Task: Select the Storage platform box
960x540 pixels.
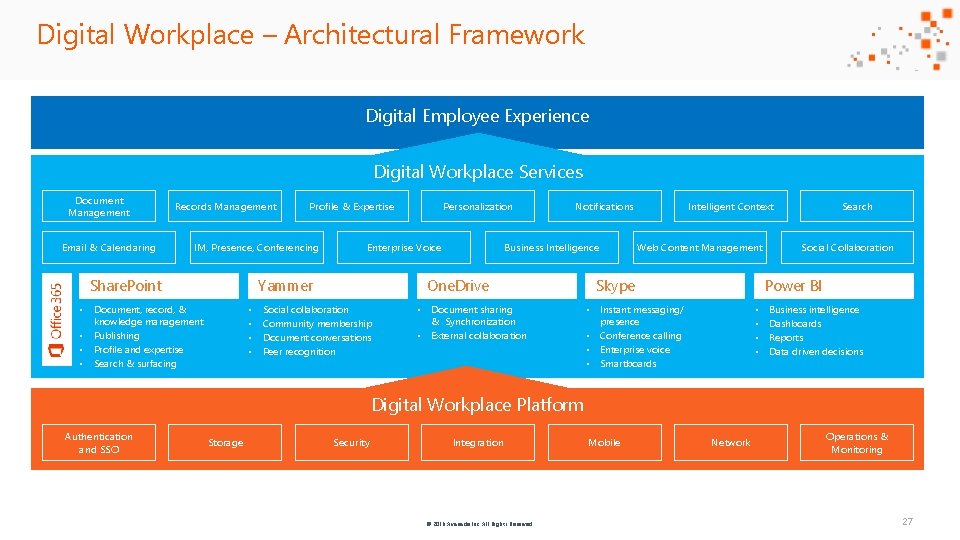Action: tap(225, 443)
